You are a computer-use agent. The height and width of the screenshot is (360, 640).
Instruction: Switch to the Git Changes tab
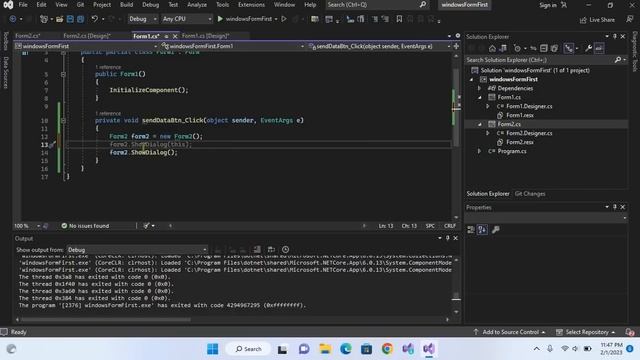point(530,193)
